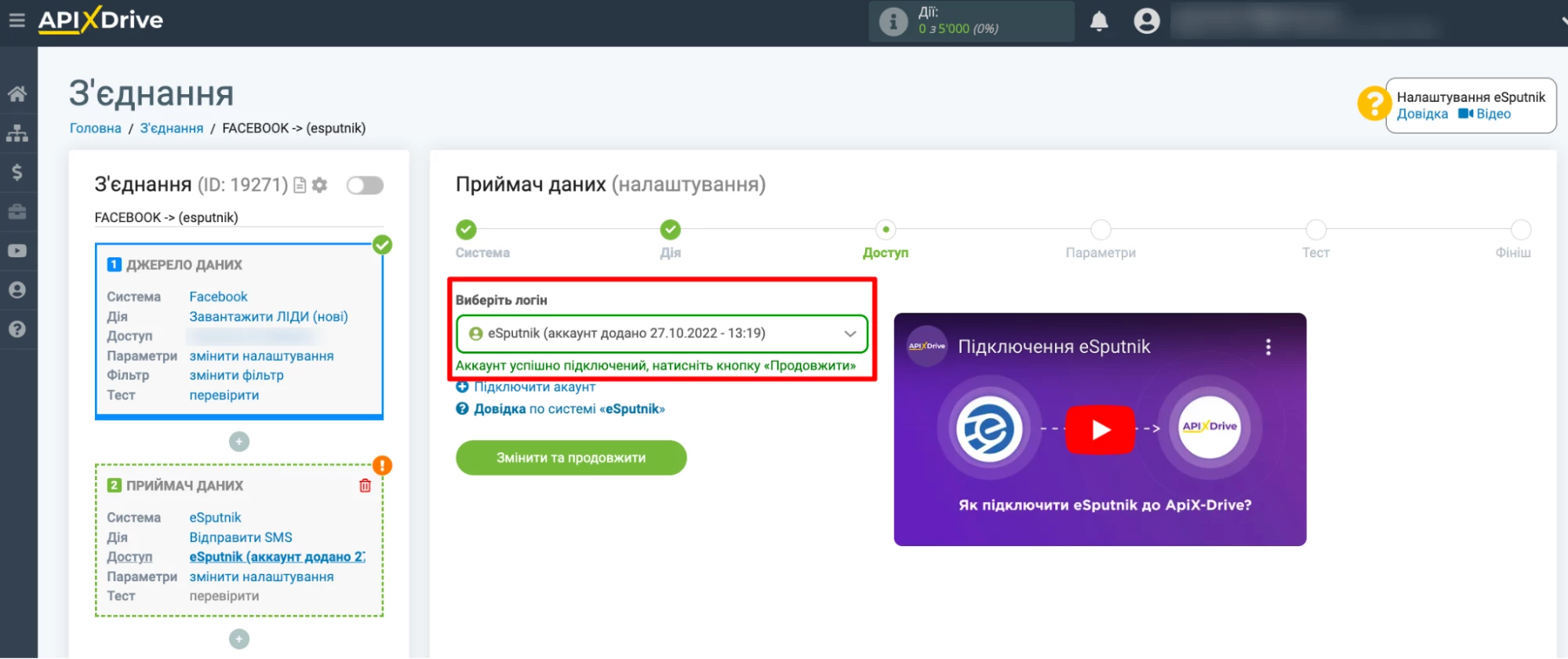Open the profile icon in sidebar
Image resolution: width=1568 pixels, height=659 pixels.
[x=17, y=290]
